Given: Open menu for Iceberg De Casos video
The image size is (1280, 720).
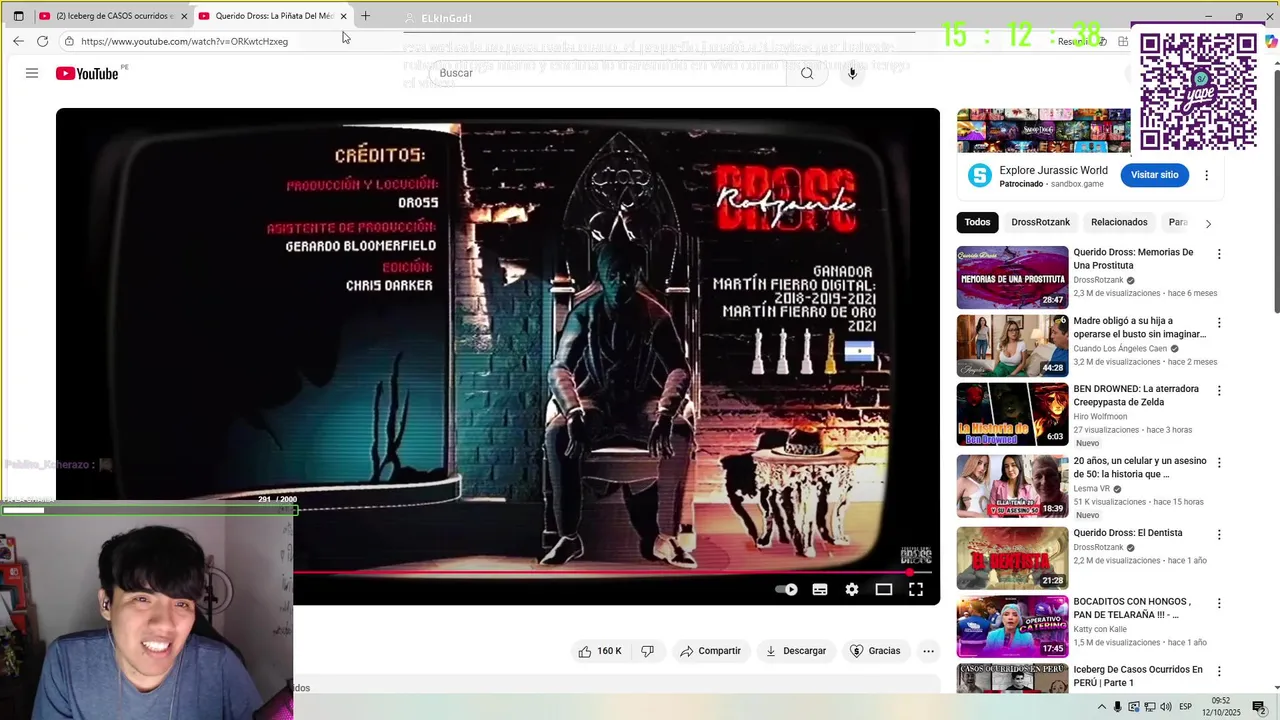Looking at the screenshot, I should [1218, 671].
